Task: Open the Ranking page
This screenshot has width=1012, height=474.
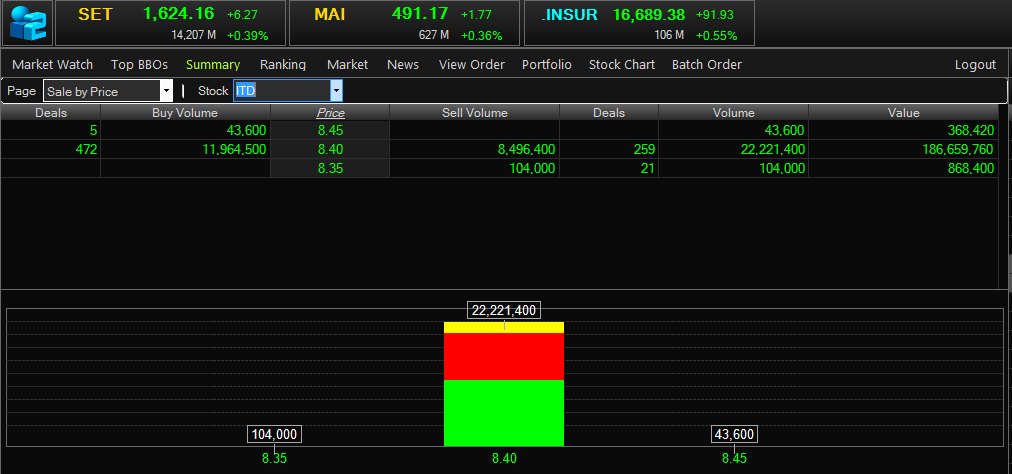Action: point(283,64)
